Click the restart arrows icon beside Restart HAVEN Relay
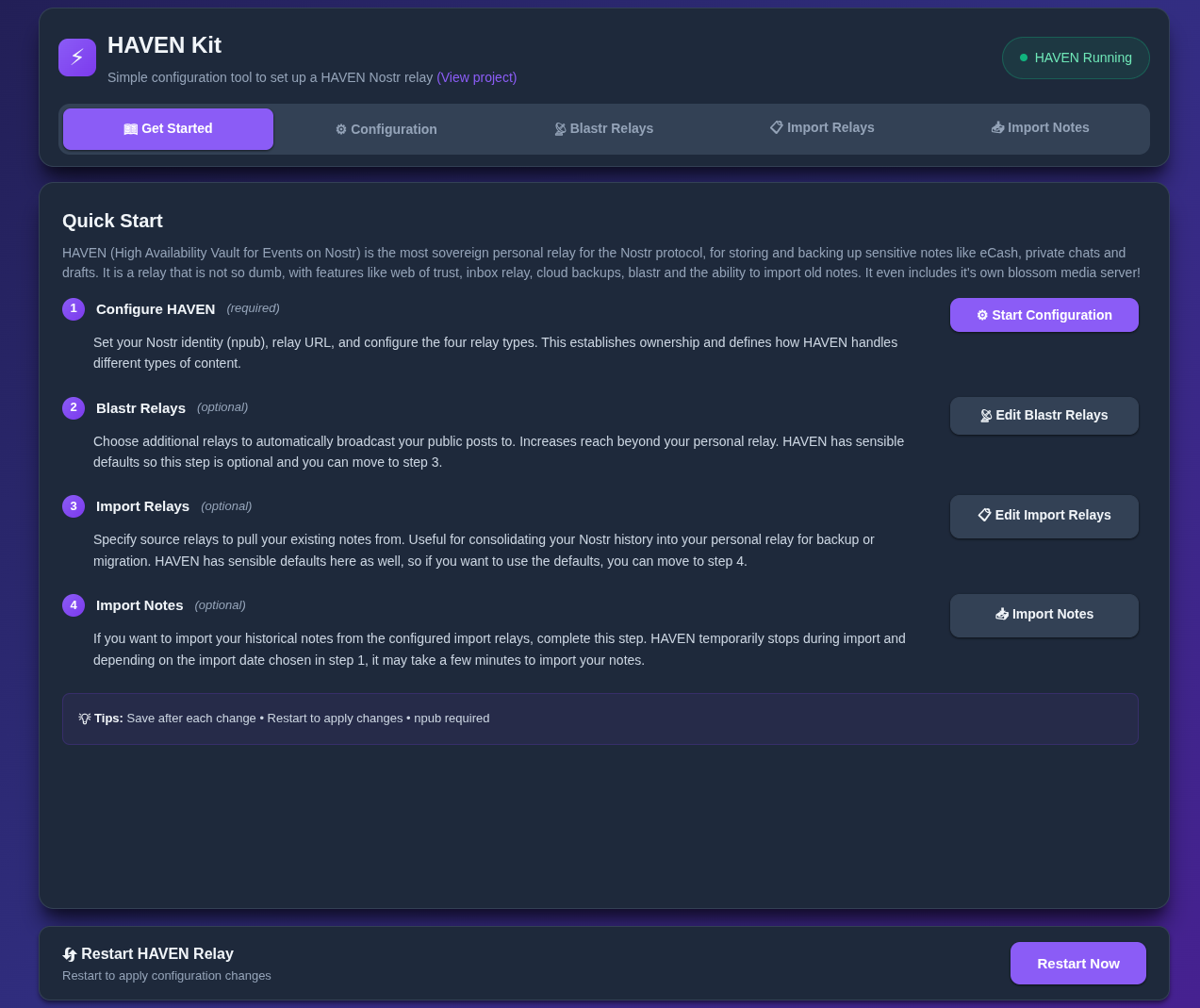Screen dimensions: 1200x1008 pos(70,954)
